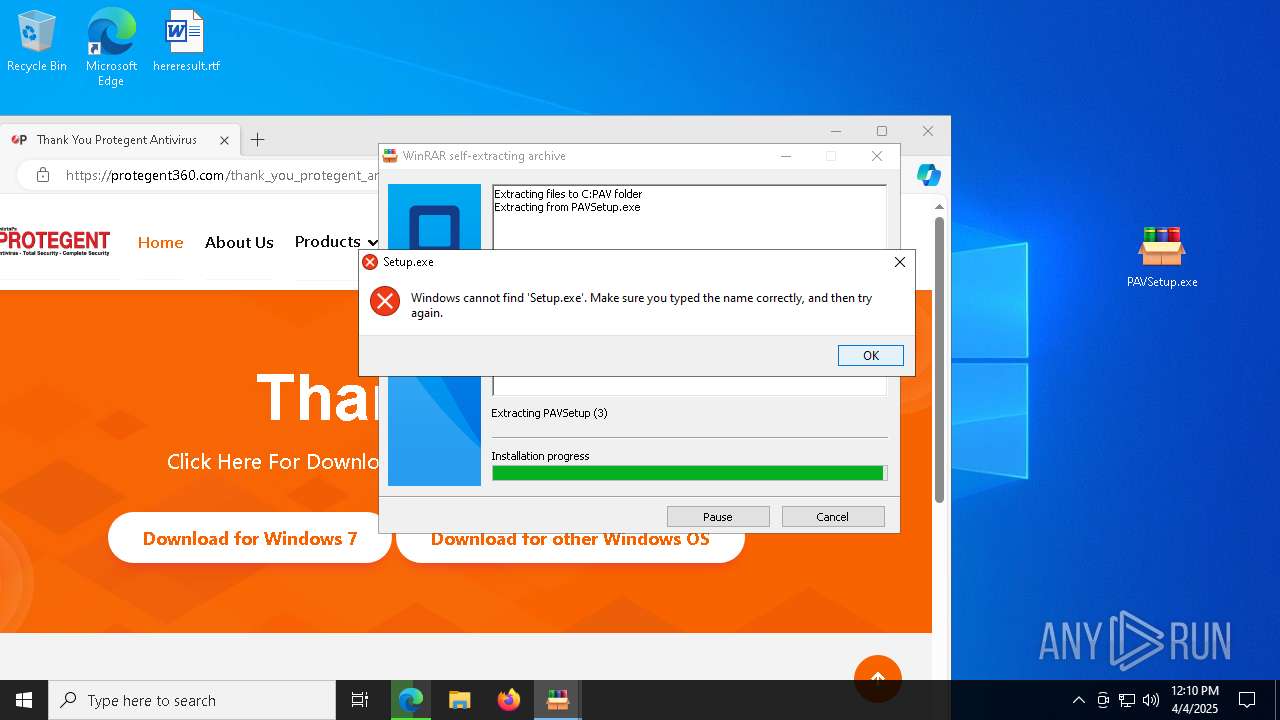Open the notification center
This screenshot has height=720, width=1280.
click(1247, 700)
